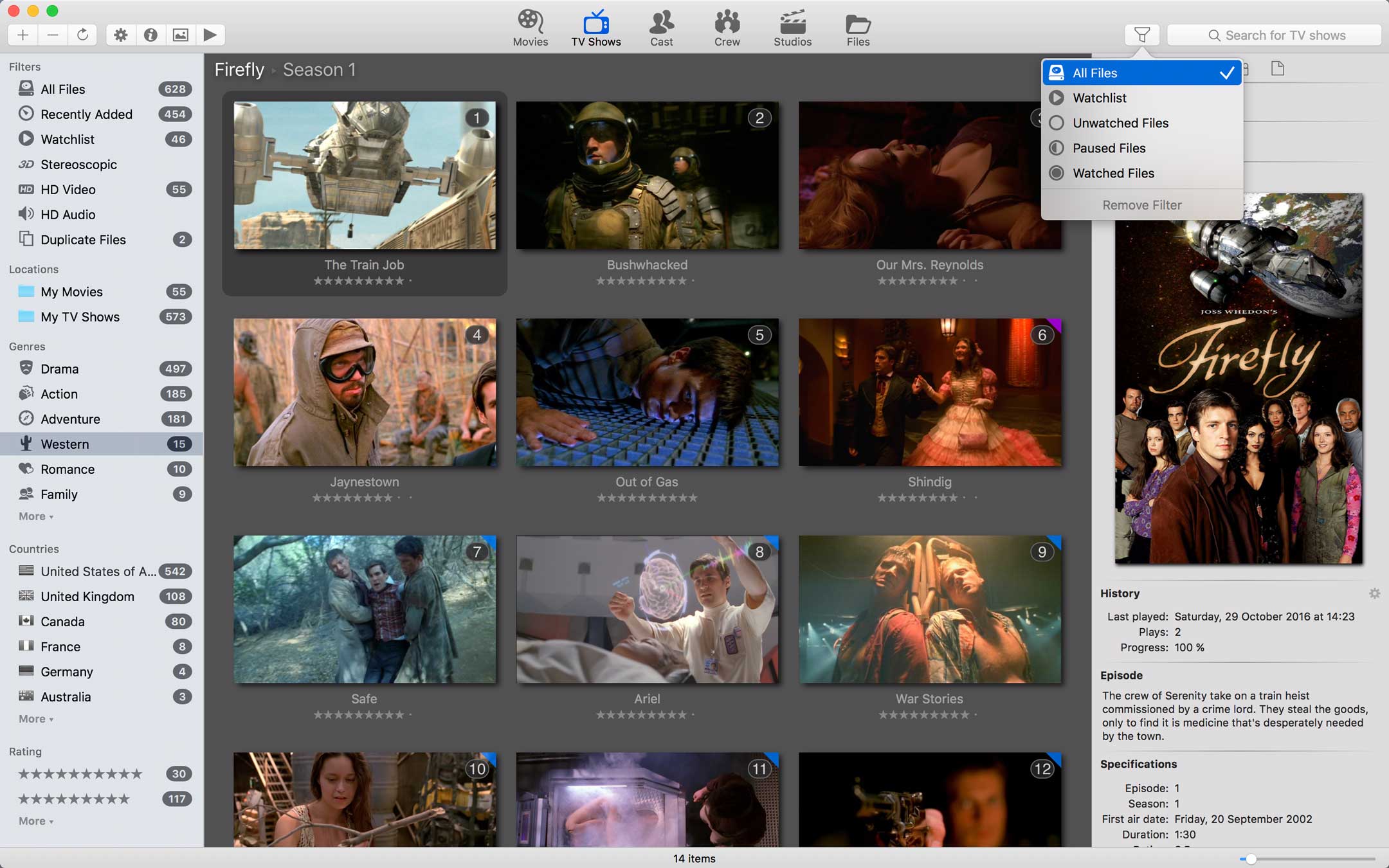
Task: Click the refresh library icon
Action: (x=82, y=35)
